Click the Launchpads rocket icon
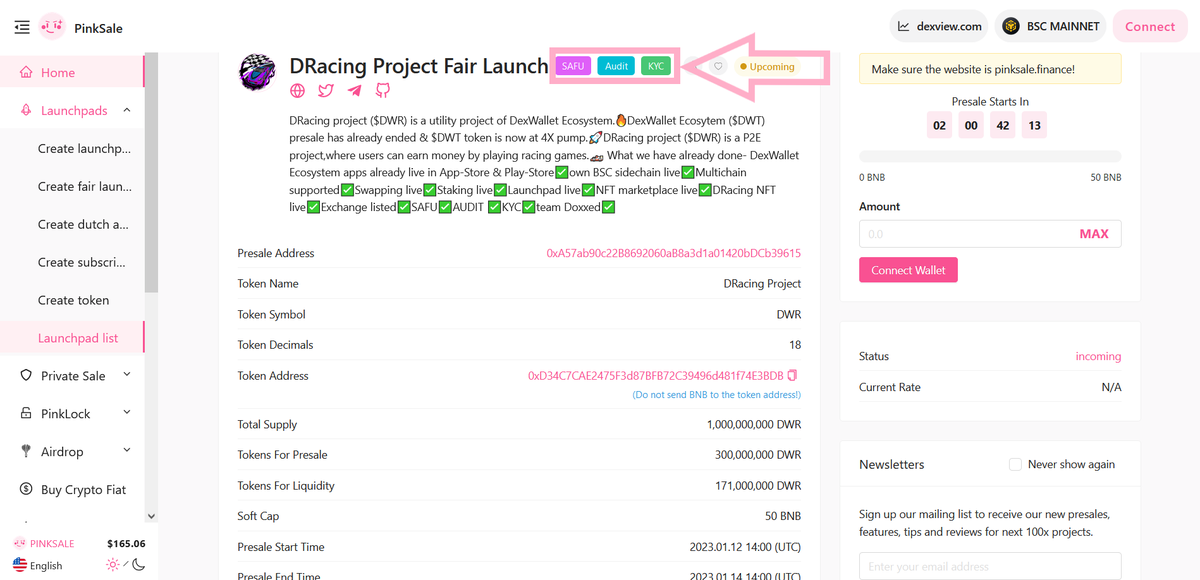Viewport: 1200px width, 580px height. [x=26, y=110]
